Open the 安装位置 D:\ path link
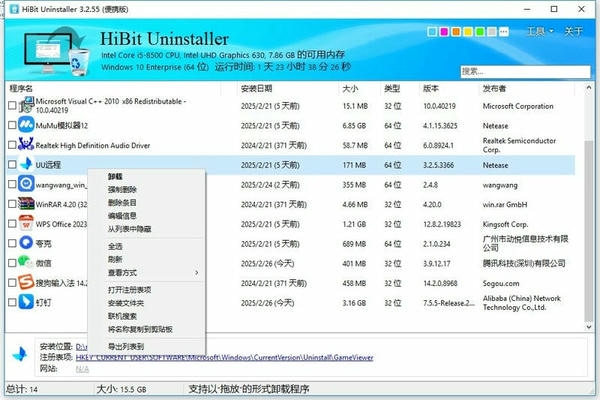The height and width of the screenshot is (400, 600). 81,346
